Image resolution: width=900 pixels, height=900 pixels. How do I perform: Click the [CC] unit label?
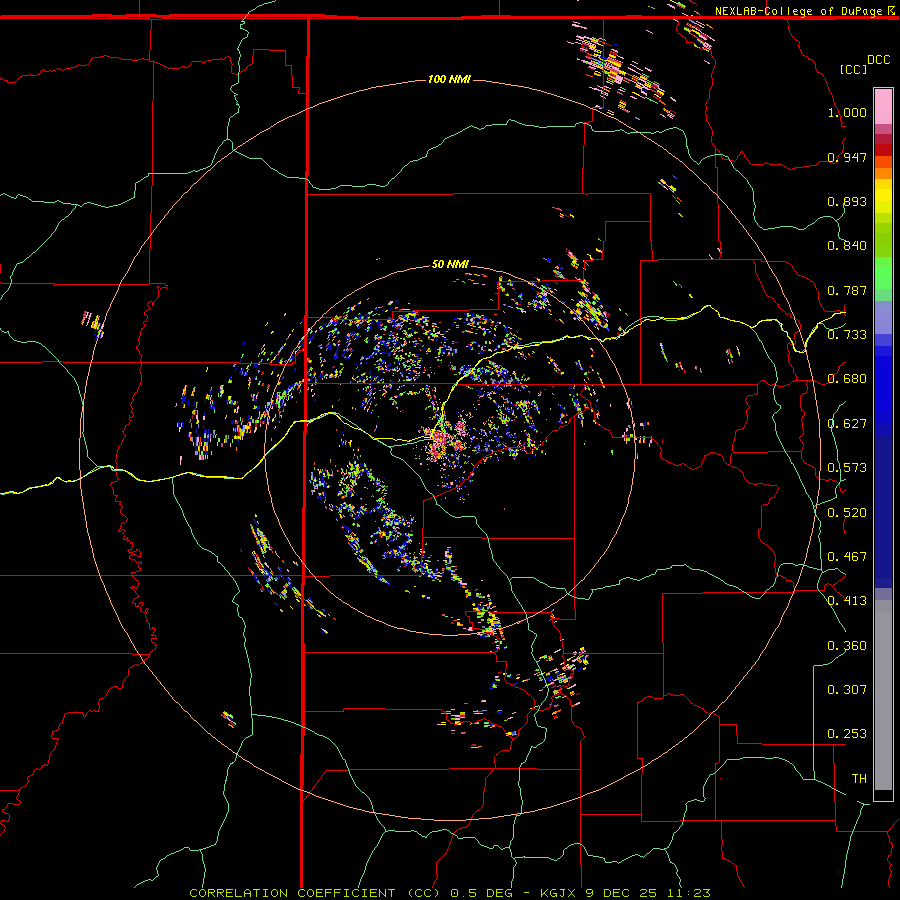(x=853, y=69)
